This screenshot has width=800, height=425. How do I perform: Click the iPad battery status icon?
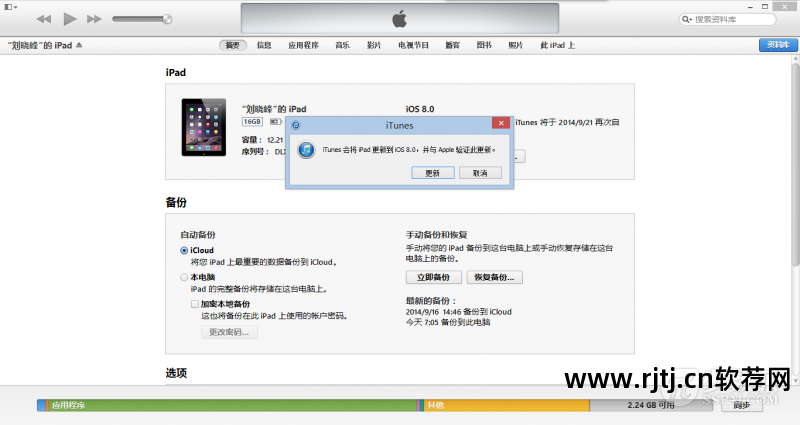tap(276, 122)
